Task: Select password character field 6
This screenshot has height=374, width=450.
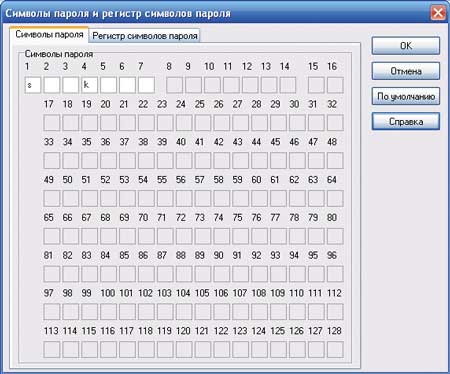Action: click(127, 85)
